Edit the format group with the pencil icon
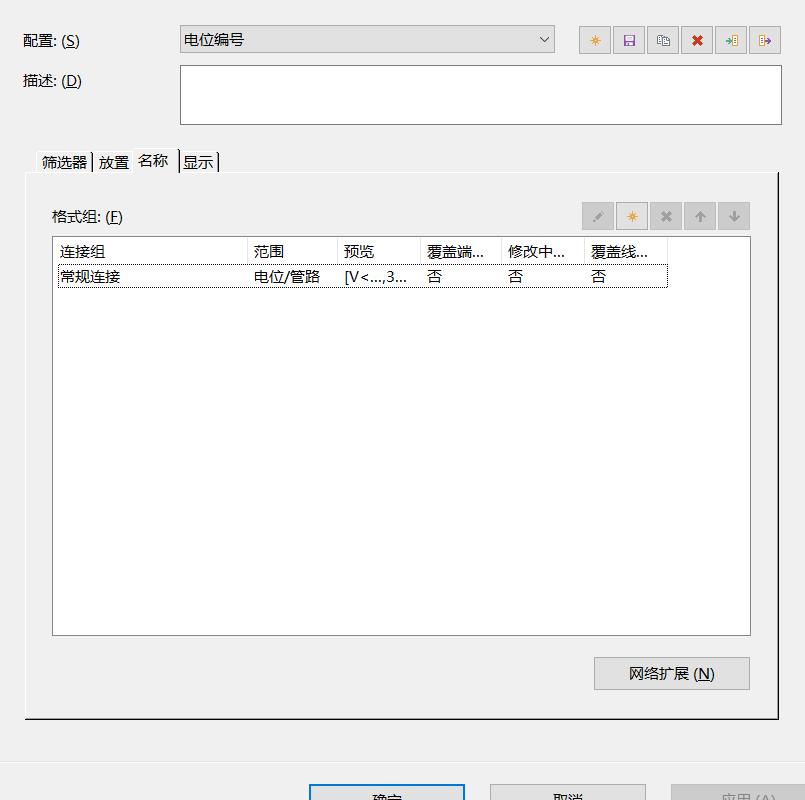The image size is (805, 800). (598, 216)
